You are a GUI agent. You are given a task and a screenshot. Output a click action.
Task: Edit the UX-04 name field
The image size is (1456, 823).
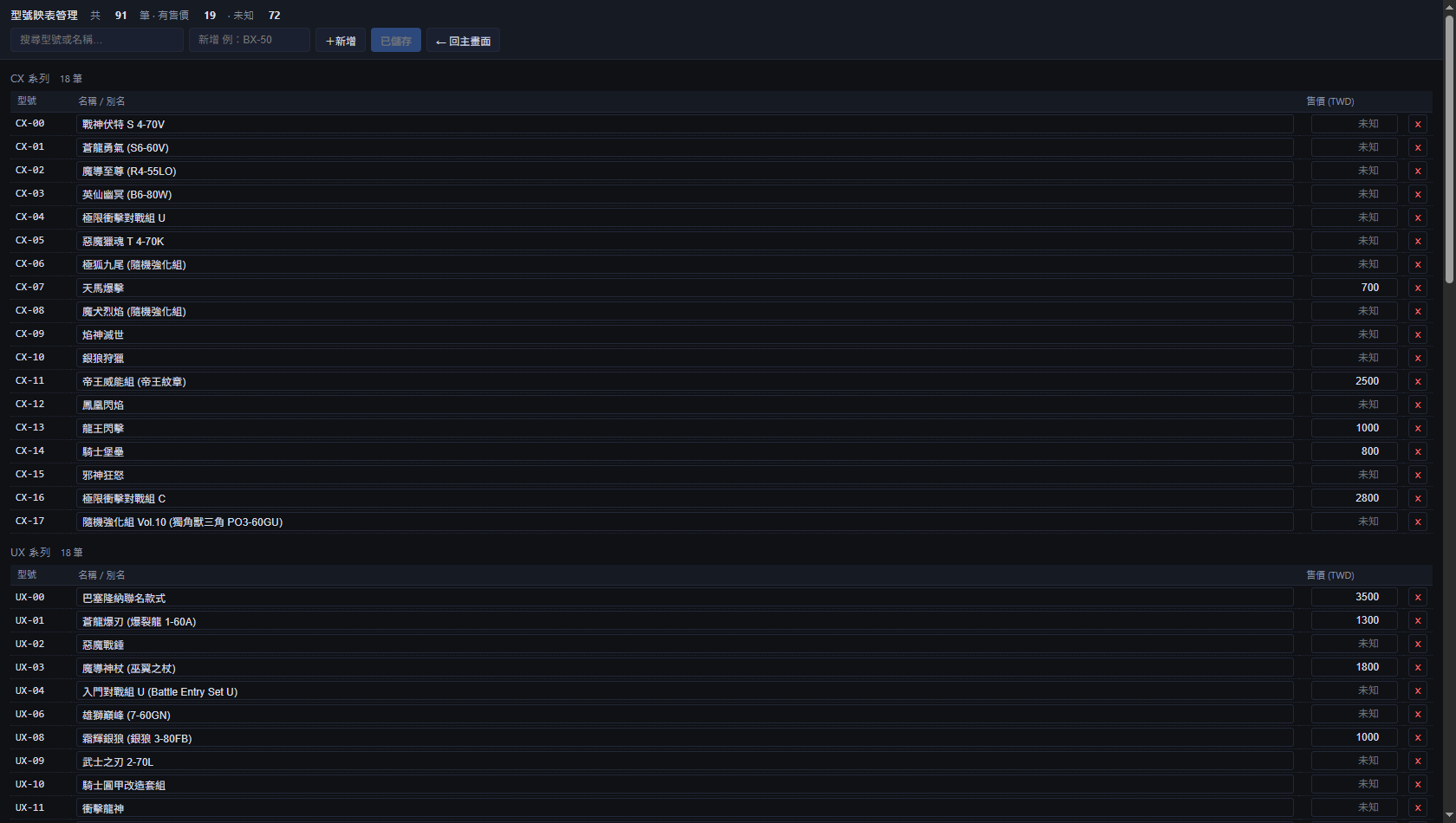point(685,691)
